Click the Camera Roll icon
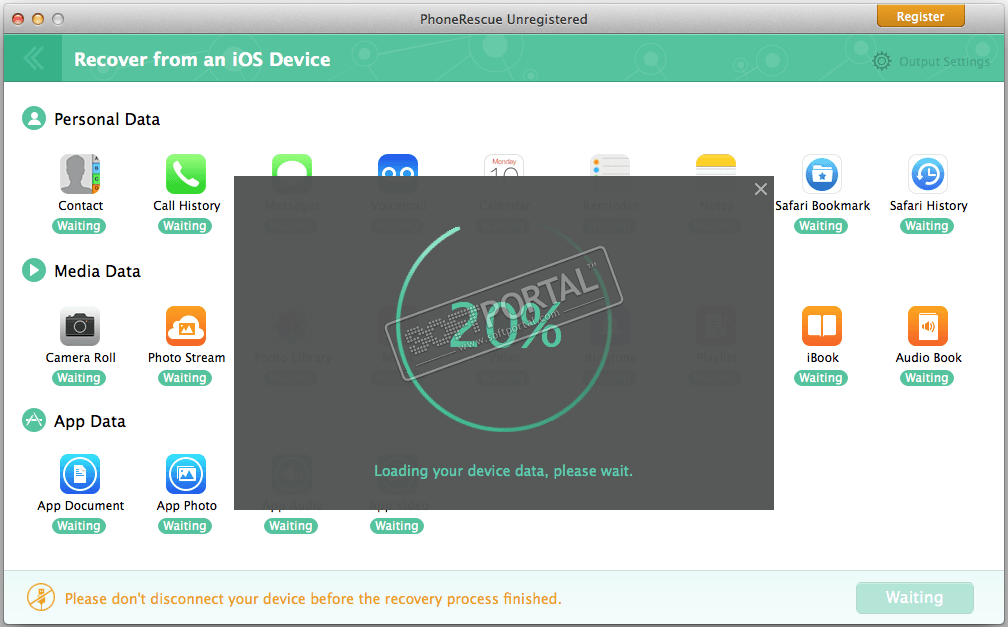This screenshot has height=627, width=1008. click(x=80, y=326)
